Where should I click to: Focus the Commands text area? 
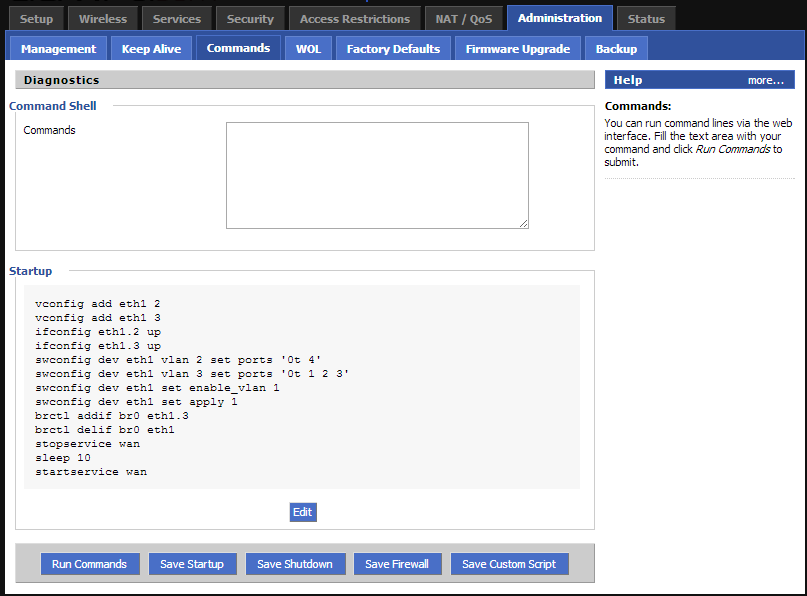coord(377,176)
